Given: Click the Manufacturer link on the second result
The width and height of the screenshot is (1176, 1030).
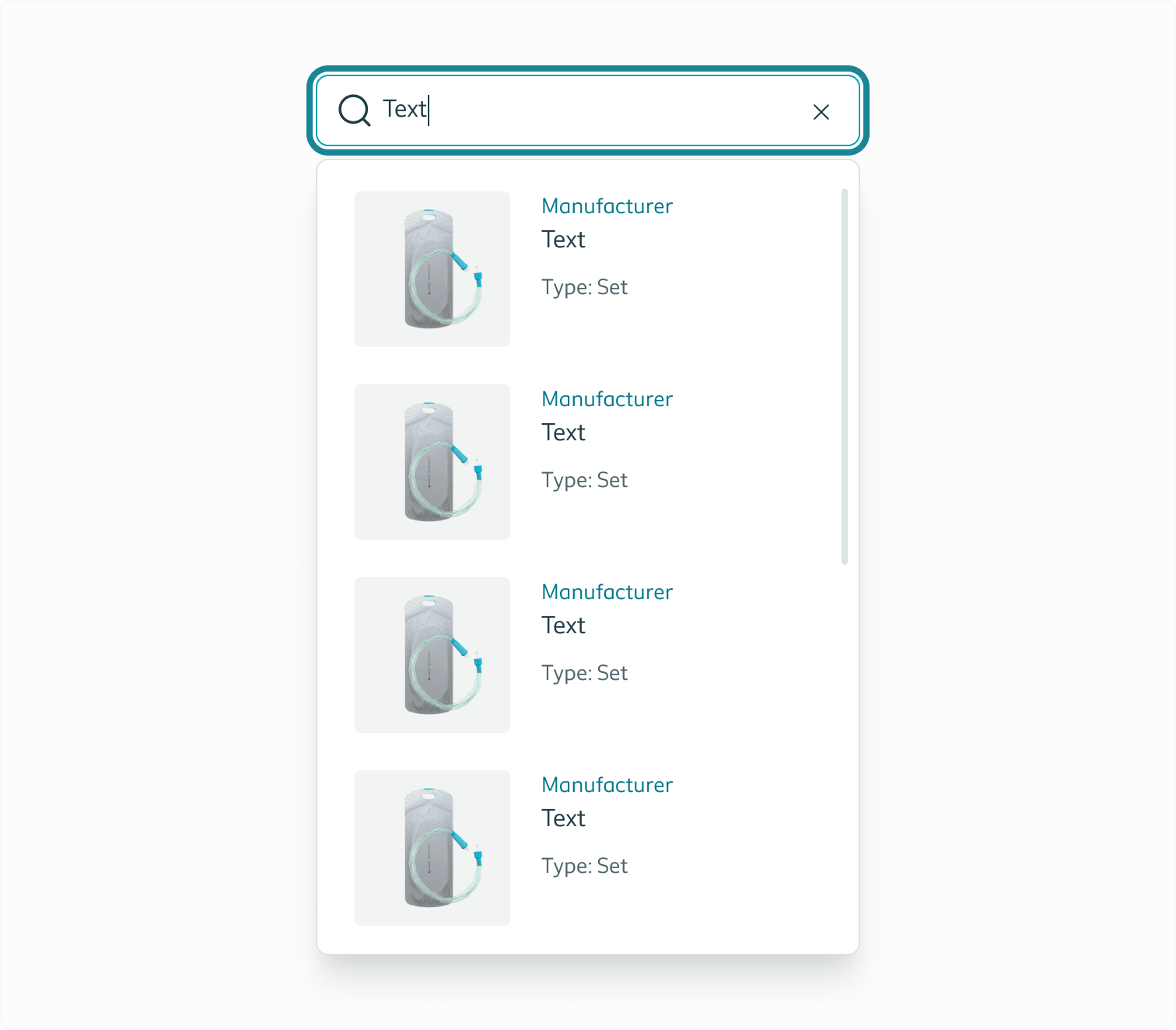Looking at the screenshot, I should 607,399.
